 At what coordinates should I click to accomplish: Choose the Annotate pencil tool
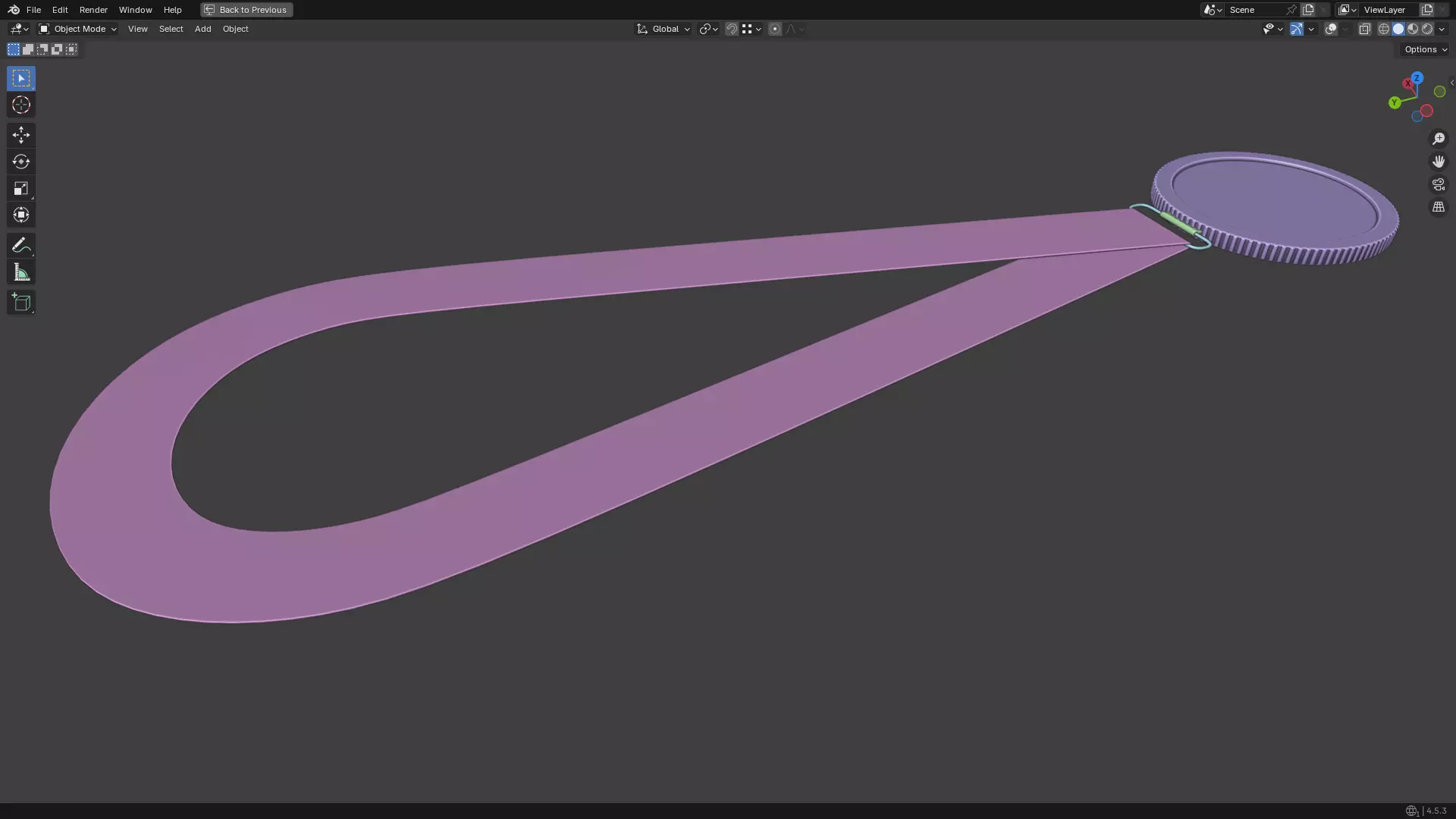point(21,245)
